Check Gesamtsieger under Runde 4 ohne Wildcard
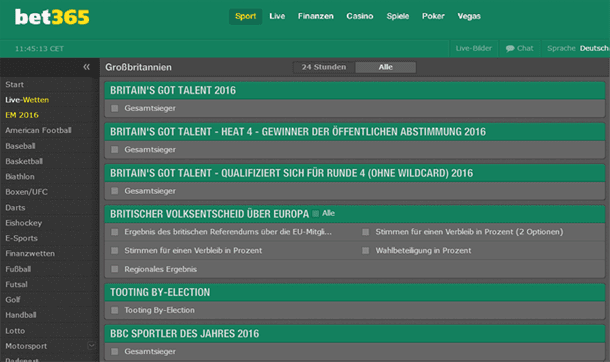Image resolution: width=610 pixels, height=362 pixels. point(115,191)
